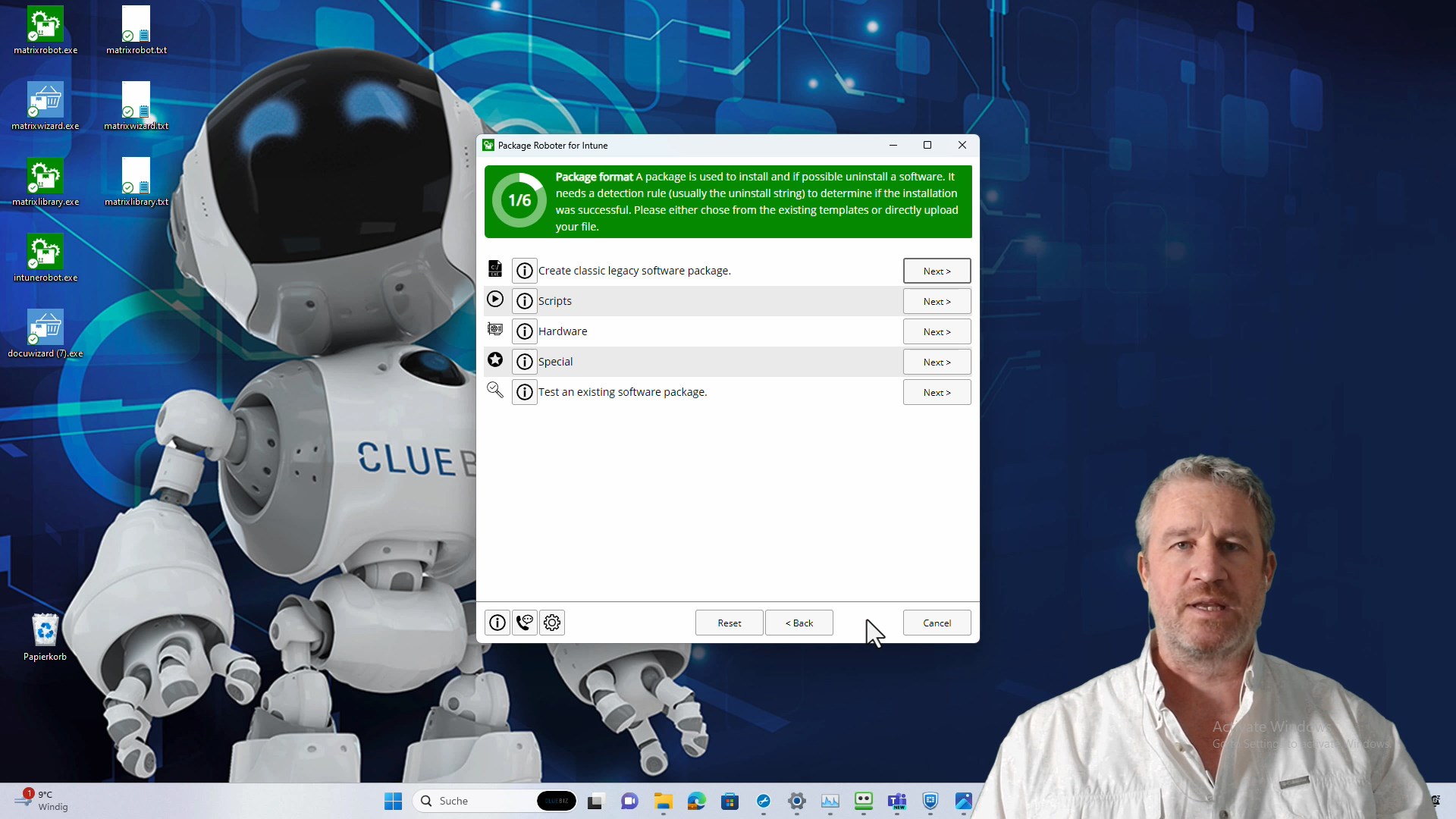This screenshot has width=1456, height=819.
Task: Click the support phone icon at bottom
Action: 524,623
